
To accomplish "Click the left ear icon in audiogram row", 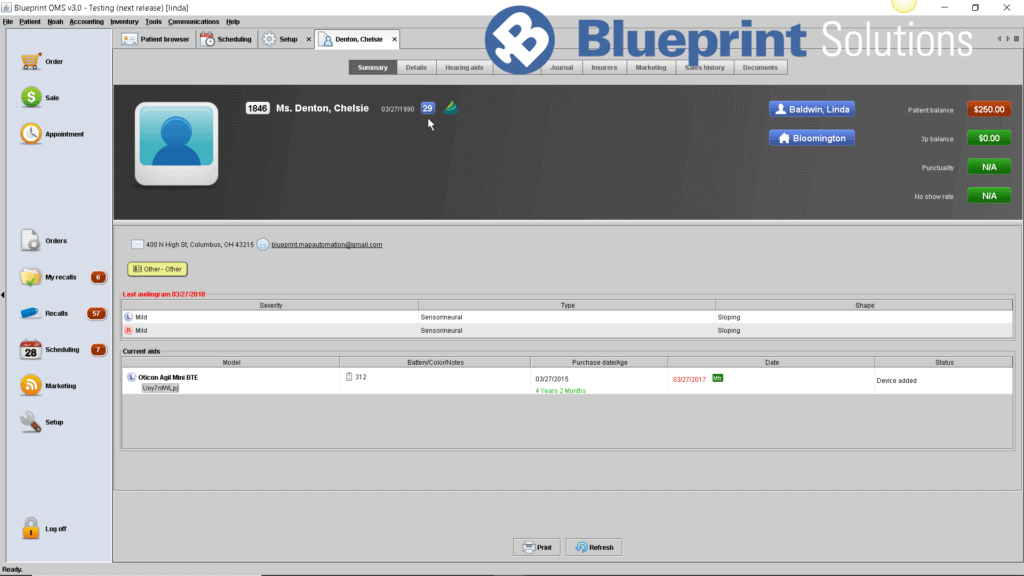I will (x=128, y=317).
